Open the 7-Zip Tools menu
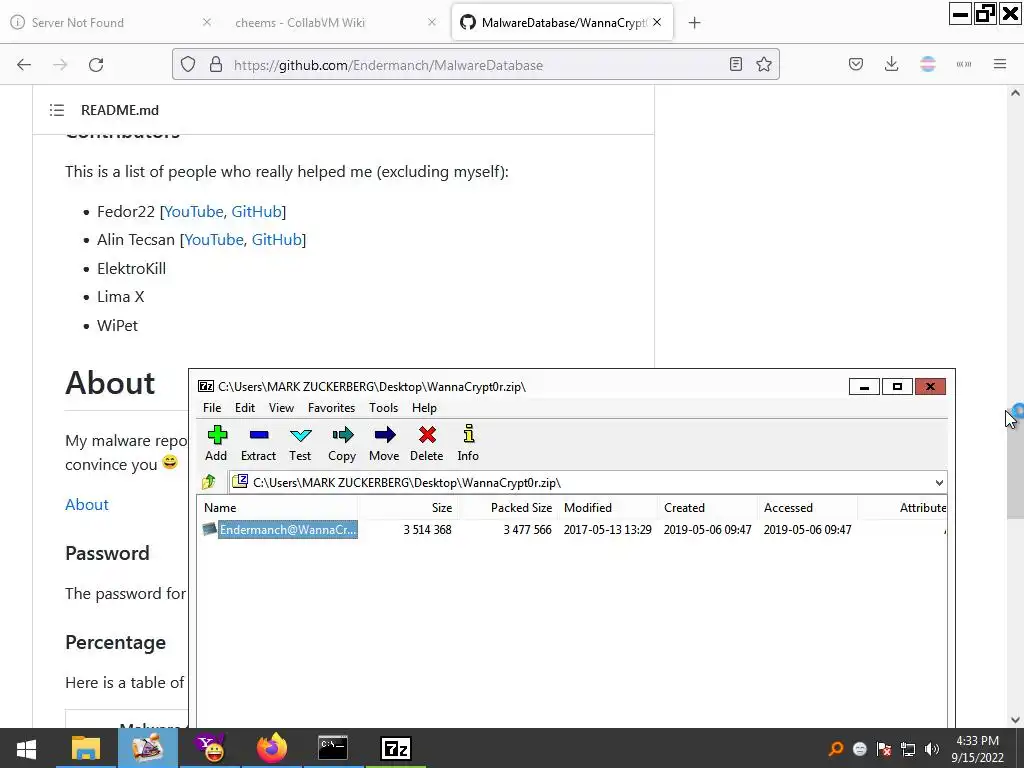 click(383, 408)
